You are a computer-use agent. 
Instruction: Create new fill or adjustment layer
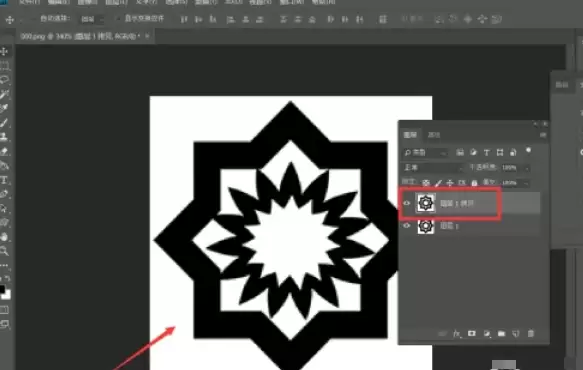(487, 334)
